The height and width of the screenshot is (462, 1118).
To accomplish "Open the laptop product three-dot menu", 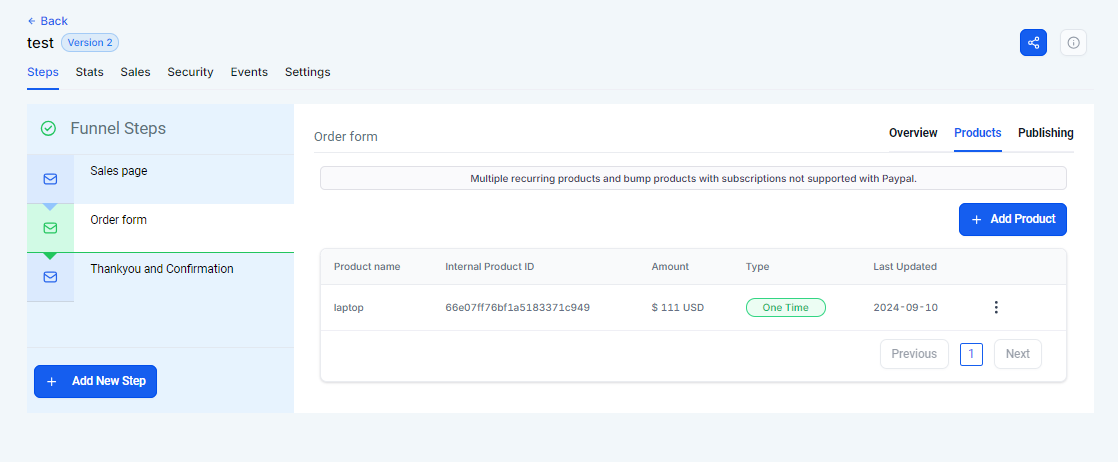I will tap(995, 307).
